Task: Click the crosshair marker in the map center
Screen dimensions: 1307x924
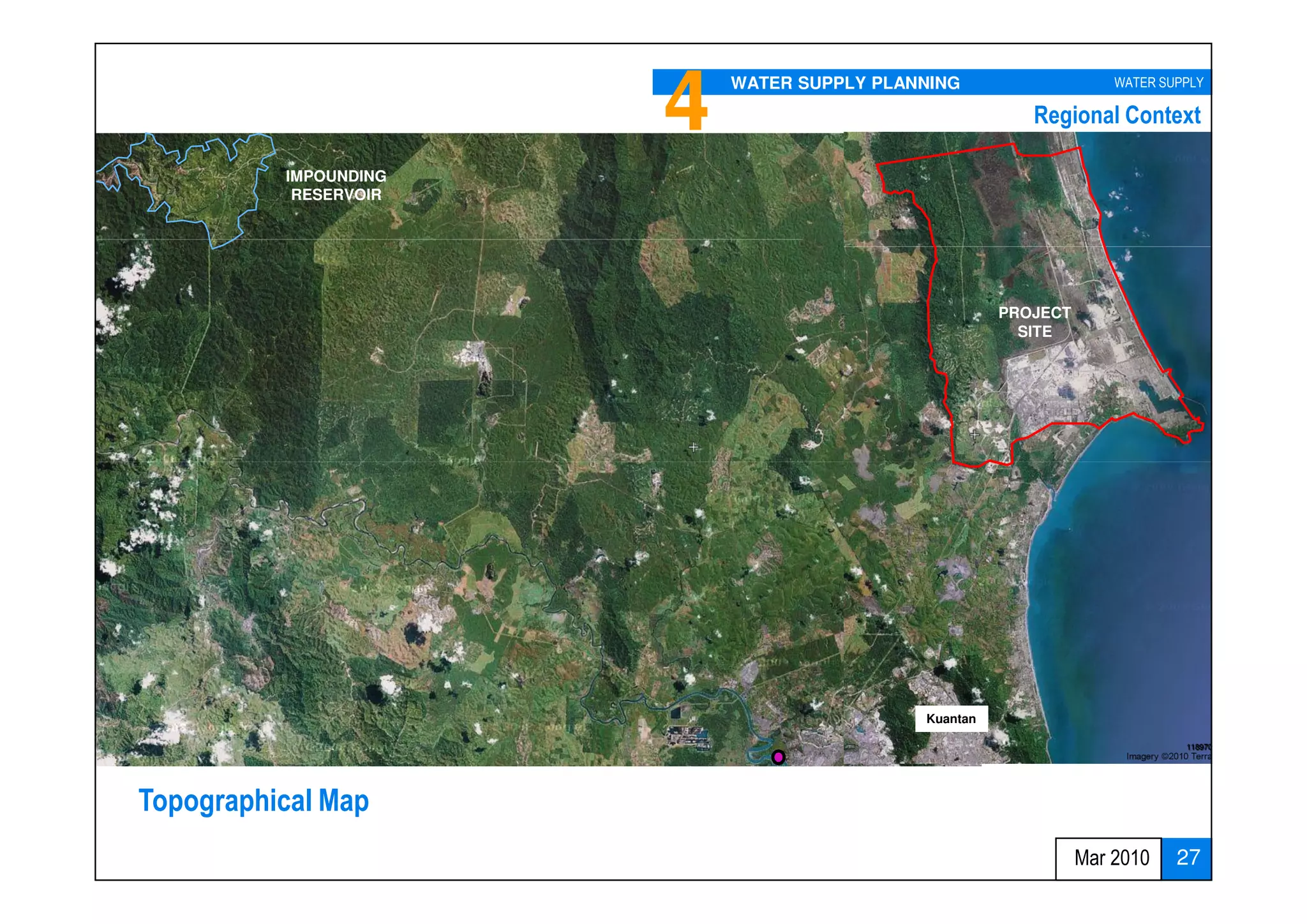Action: point(694,447)
